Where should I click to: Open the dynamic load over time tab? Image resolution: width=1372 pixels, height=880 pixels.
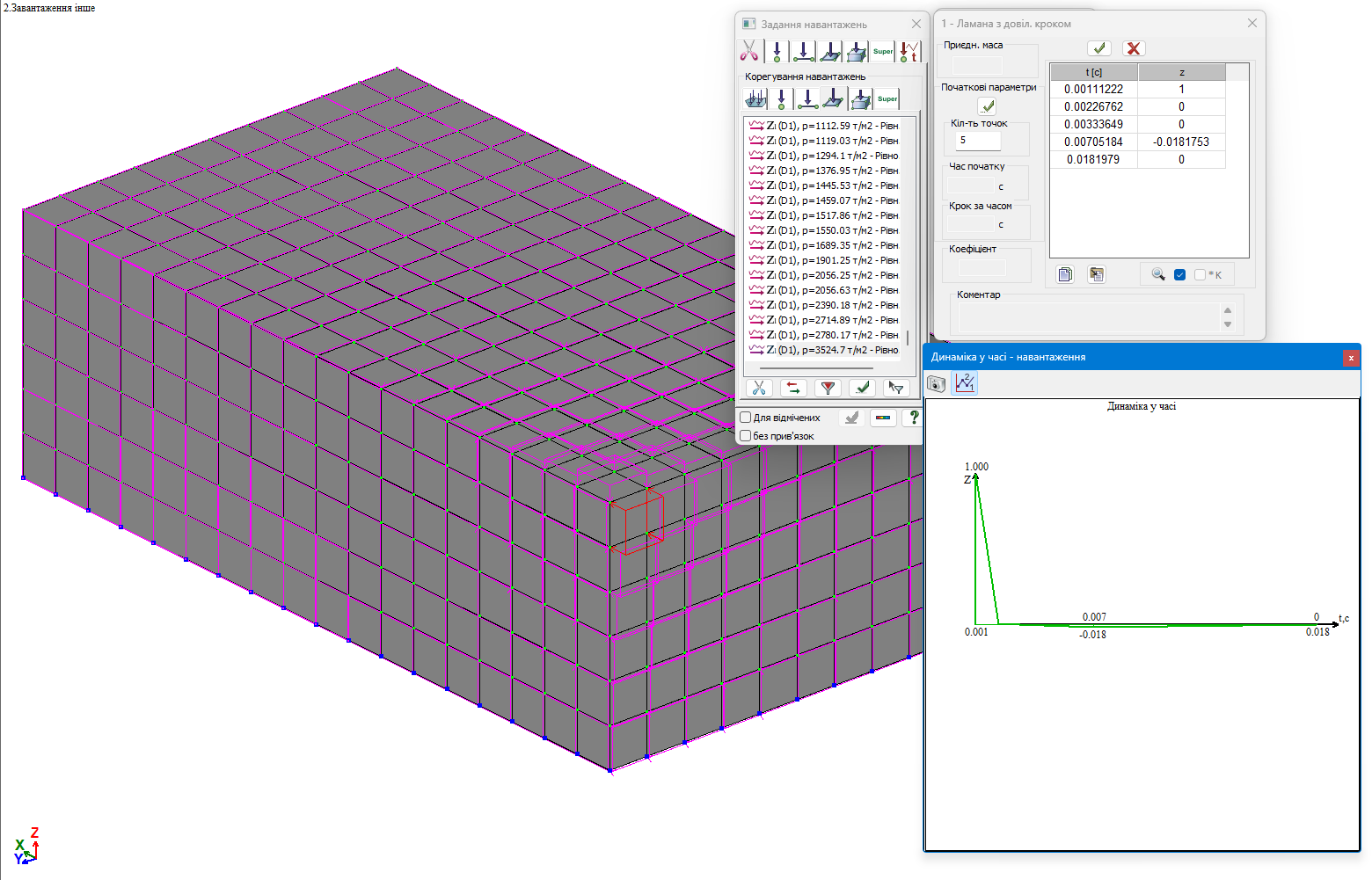pos(909,52)
